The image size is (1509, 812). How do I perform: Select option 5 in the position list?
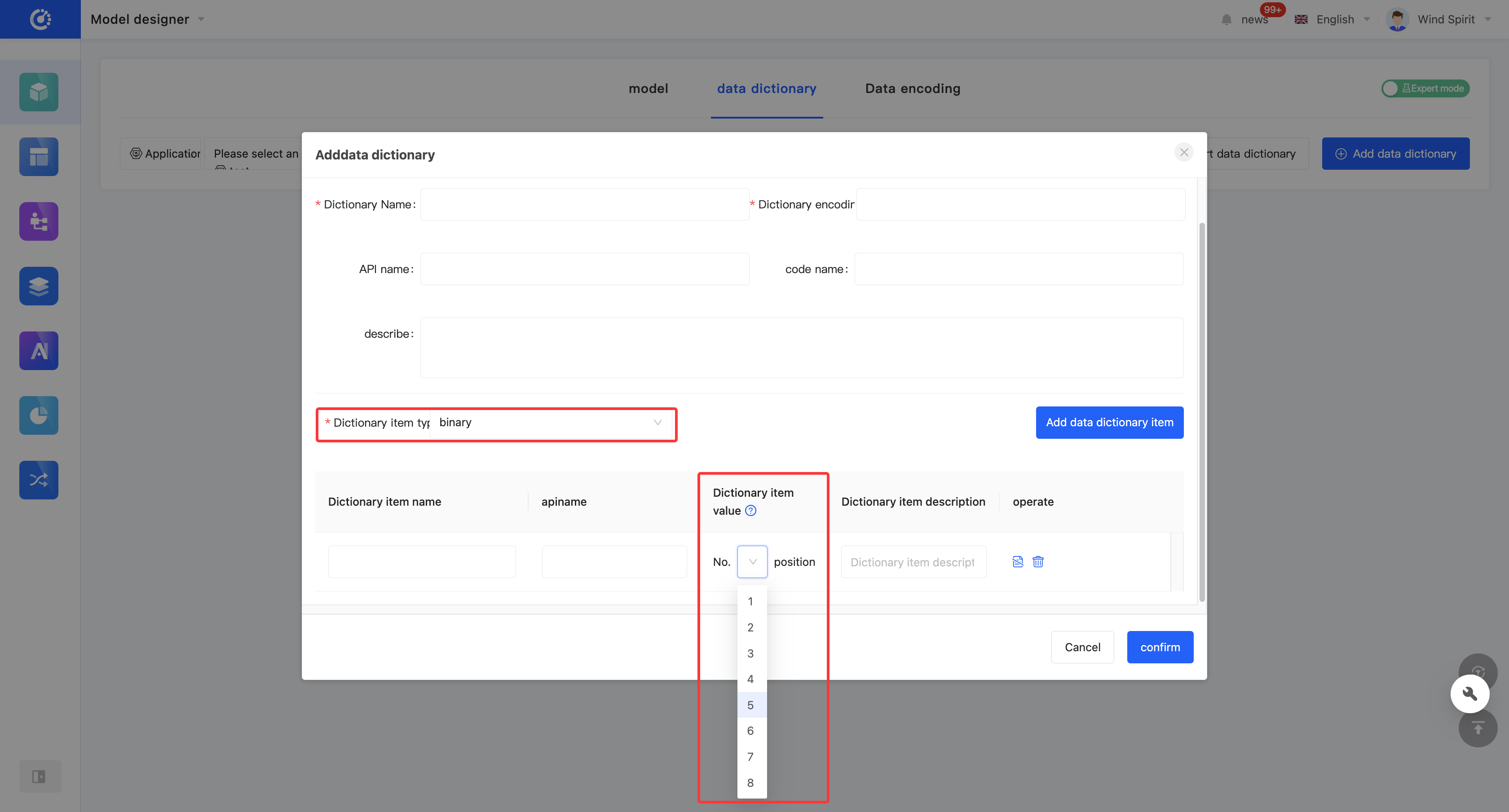pyautogui.click(x=750, y=706)
